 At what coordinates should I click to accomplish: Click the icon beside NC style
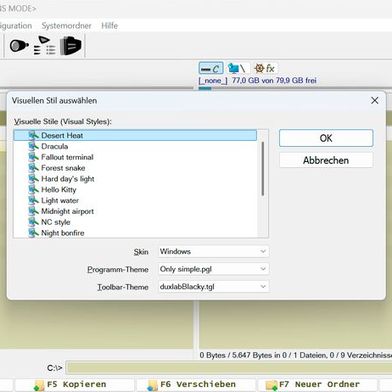(x=33, y=222)
